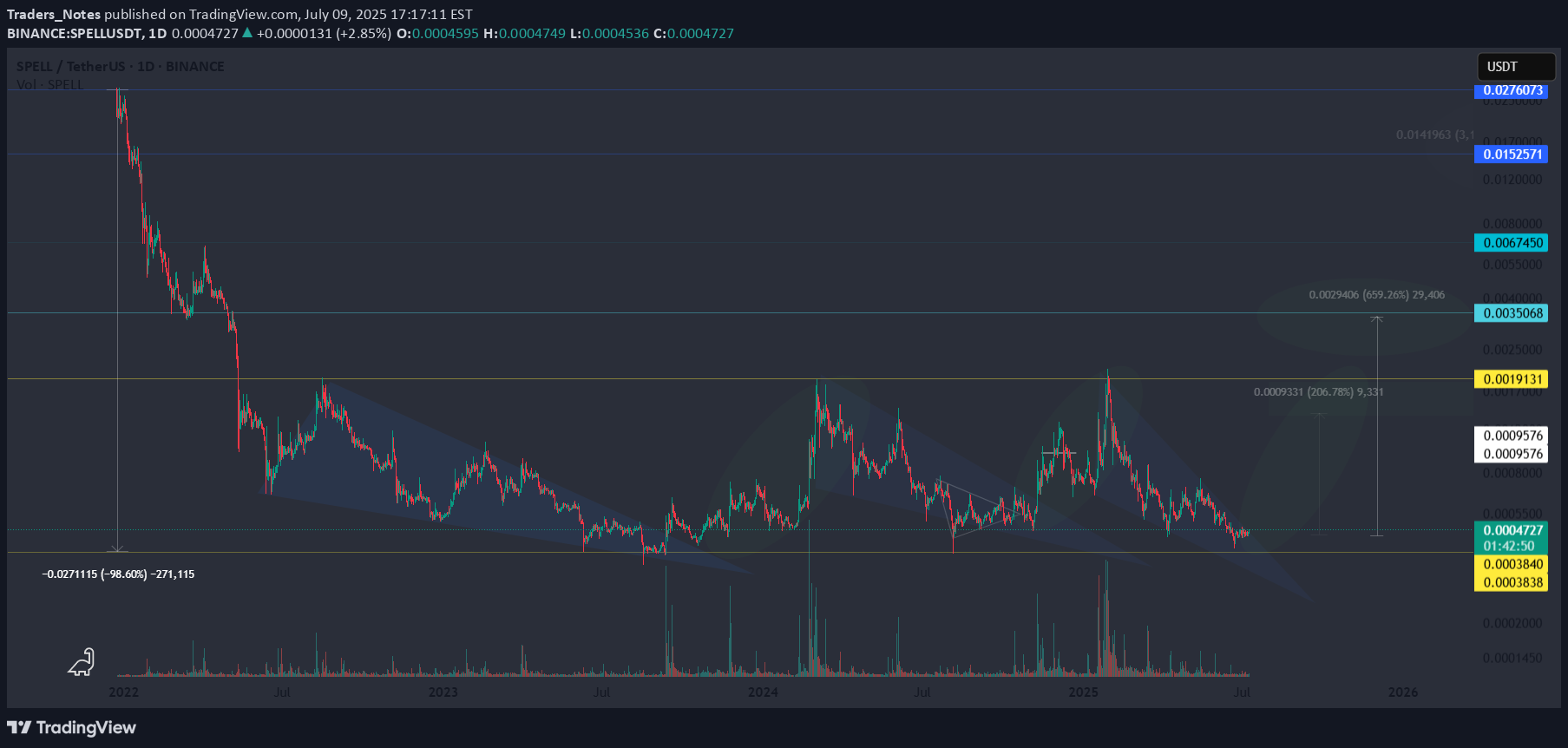Select the cyan 0.0035068 price label
Screen dimensions: 1568x748
pos(1512,313)
